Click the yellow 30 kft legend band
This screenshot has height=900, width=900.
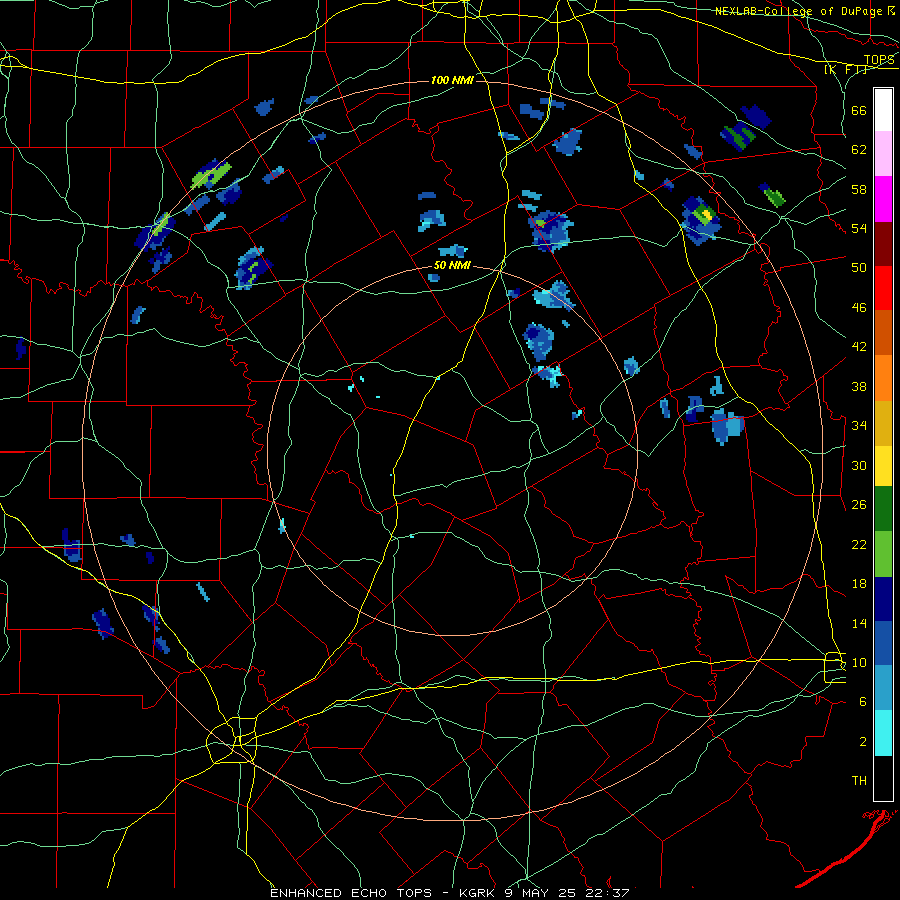[x=883, y=465]
